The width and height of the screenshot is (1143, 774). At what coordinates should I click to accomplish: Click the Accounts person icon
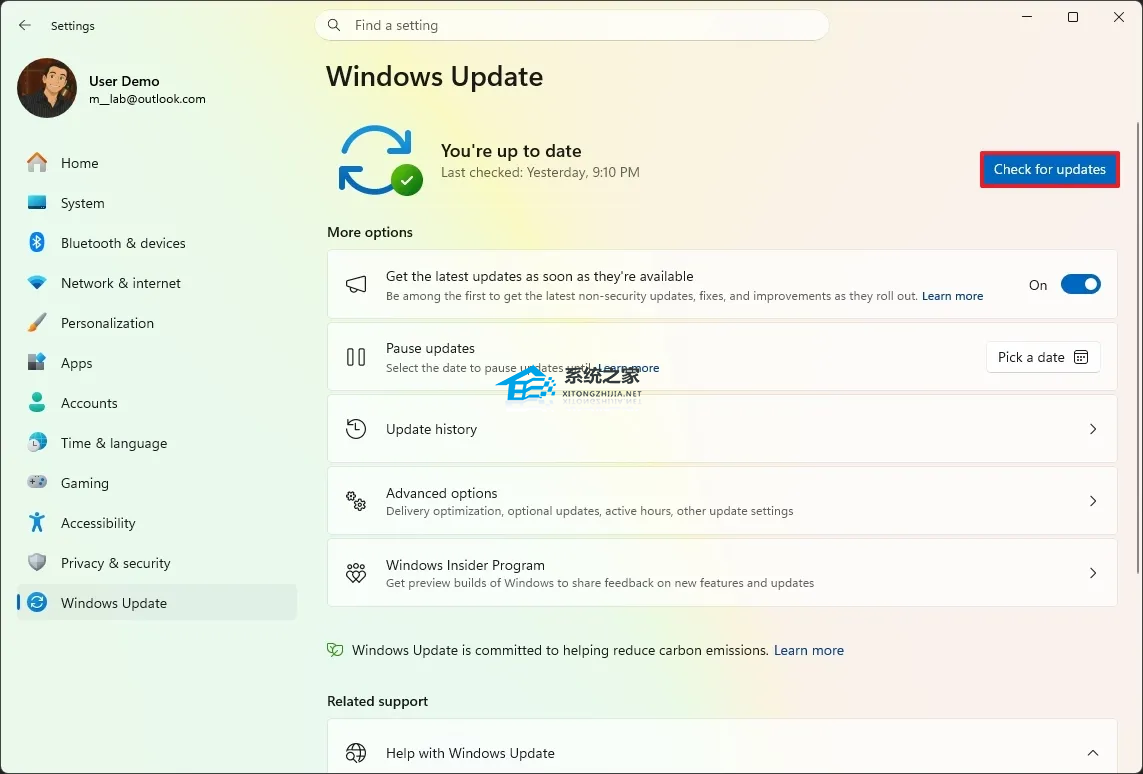36,402
